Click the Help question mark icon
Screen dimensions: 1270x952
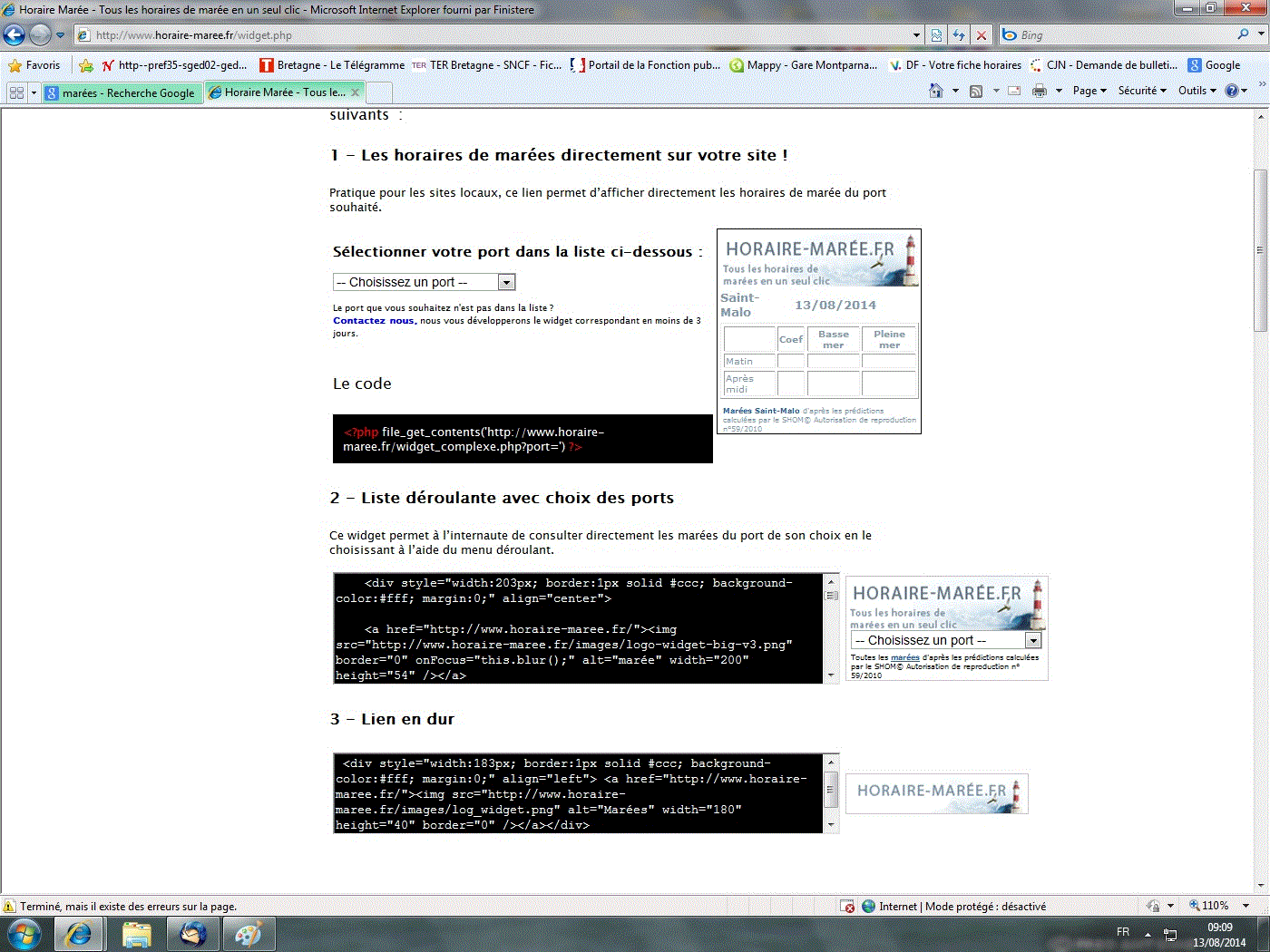(x=1232, y=91)
